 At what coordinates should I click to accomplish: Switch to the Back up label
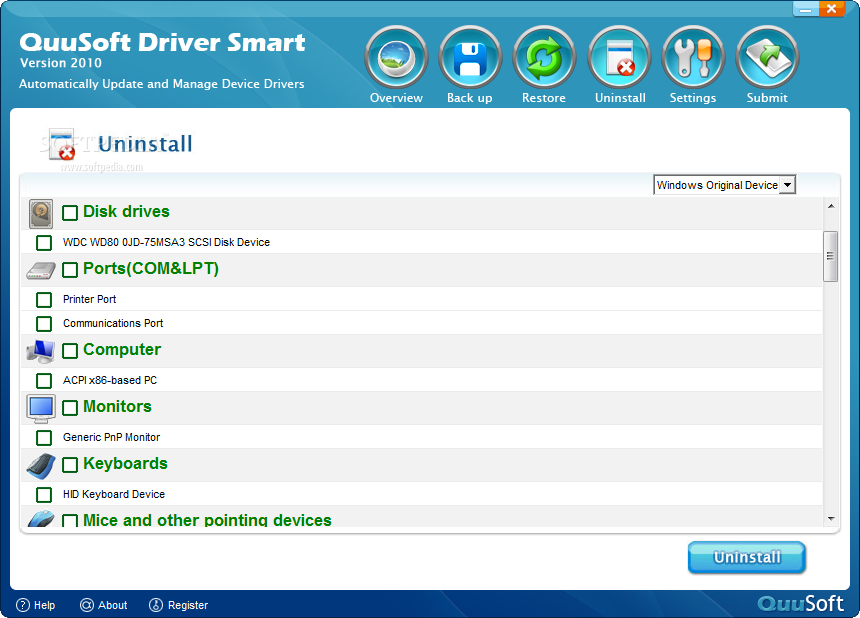pyautogui.click(x=469, y=98)
